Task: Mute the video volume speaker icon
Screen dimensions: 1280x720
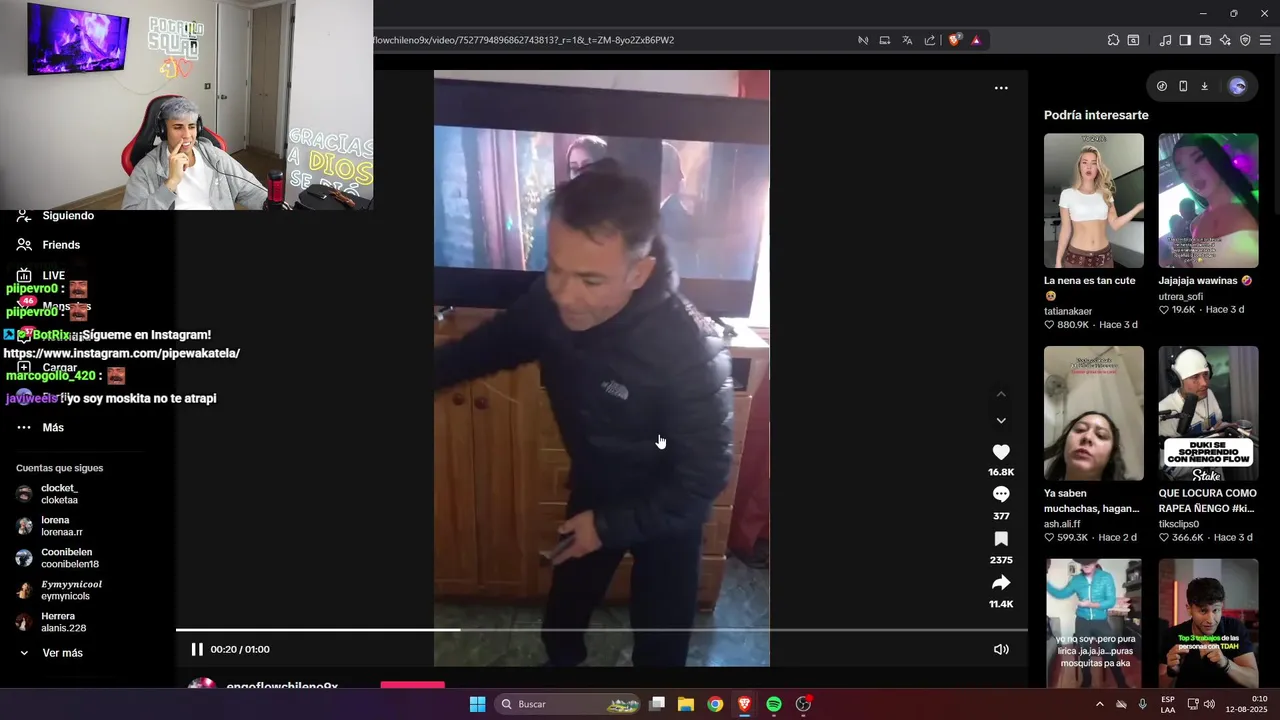Action: pyautogui.click(x=1001, y=649)
